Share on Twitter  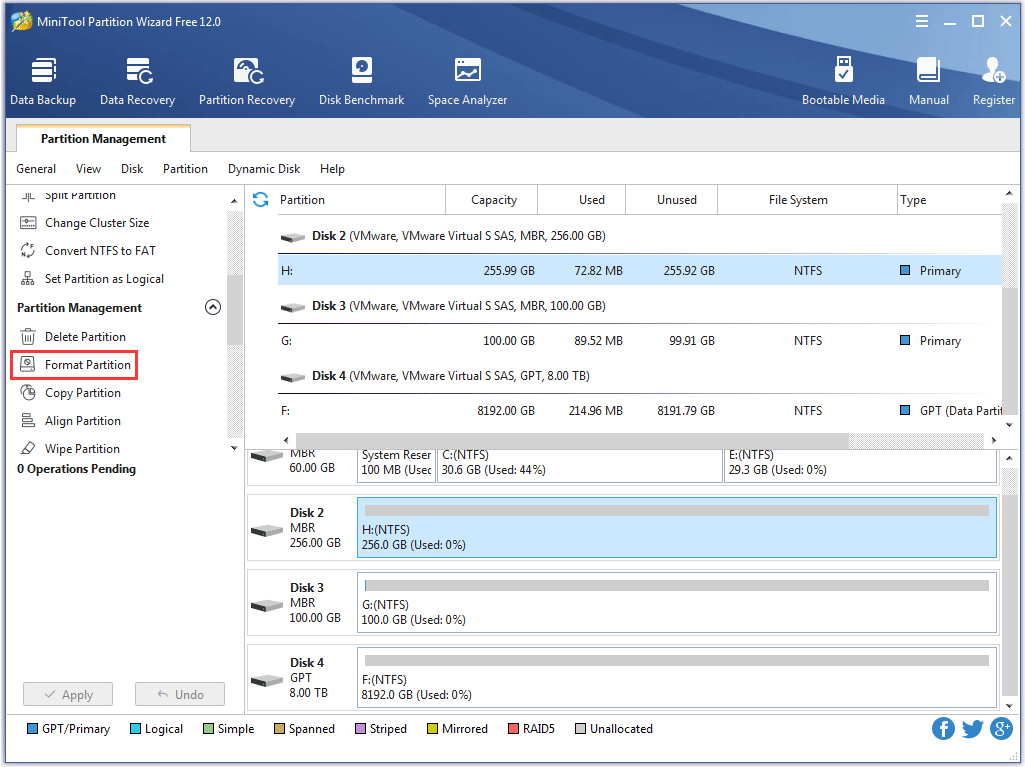(x=973, y=728)
